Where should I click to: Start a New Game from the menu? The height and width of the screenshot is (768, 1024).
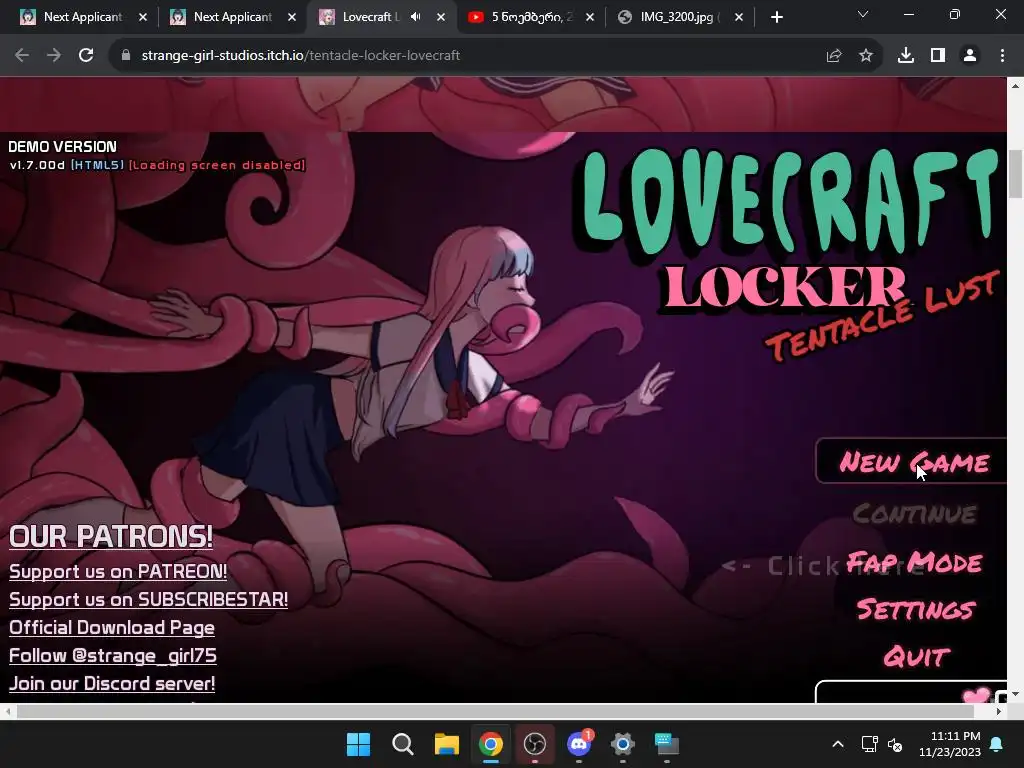click(914, 462)
